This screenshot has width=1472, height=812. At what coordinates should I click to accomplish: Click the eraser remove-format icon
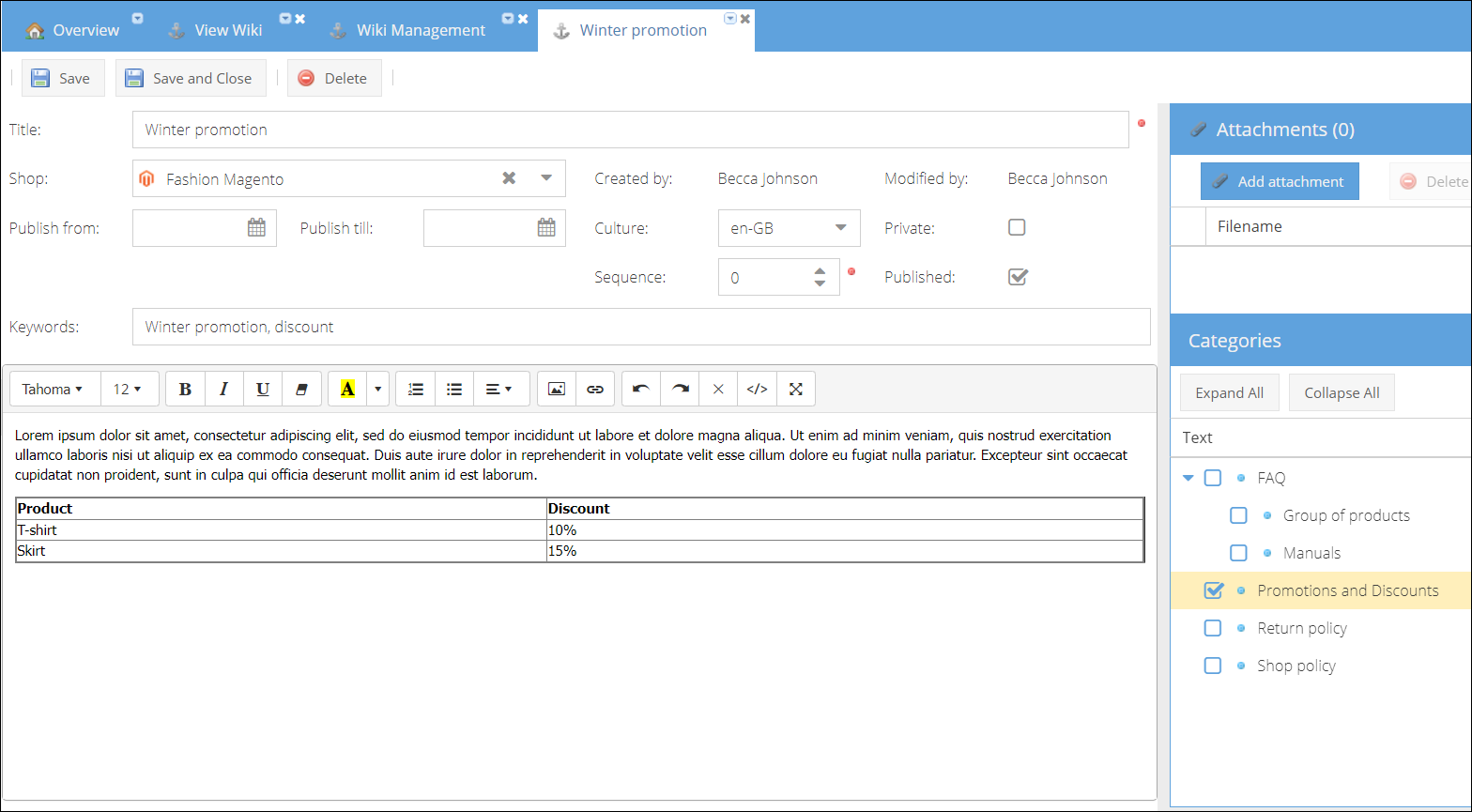coord(301,389)
